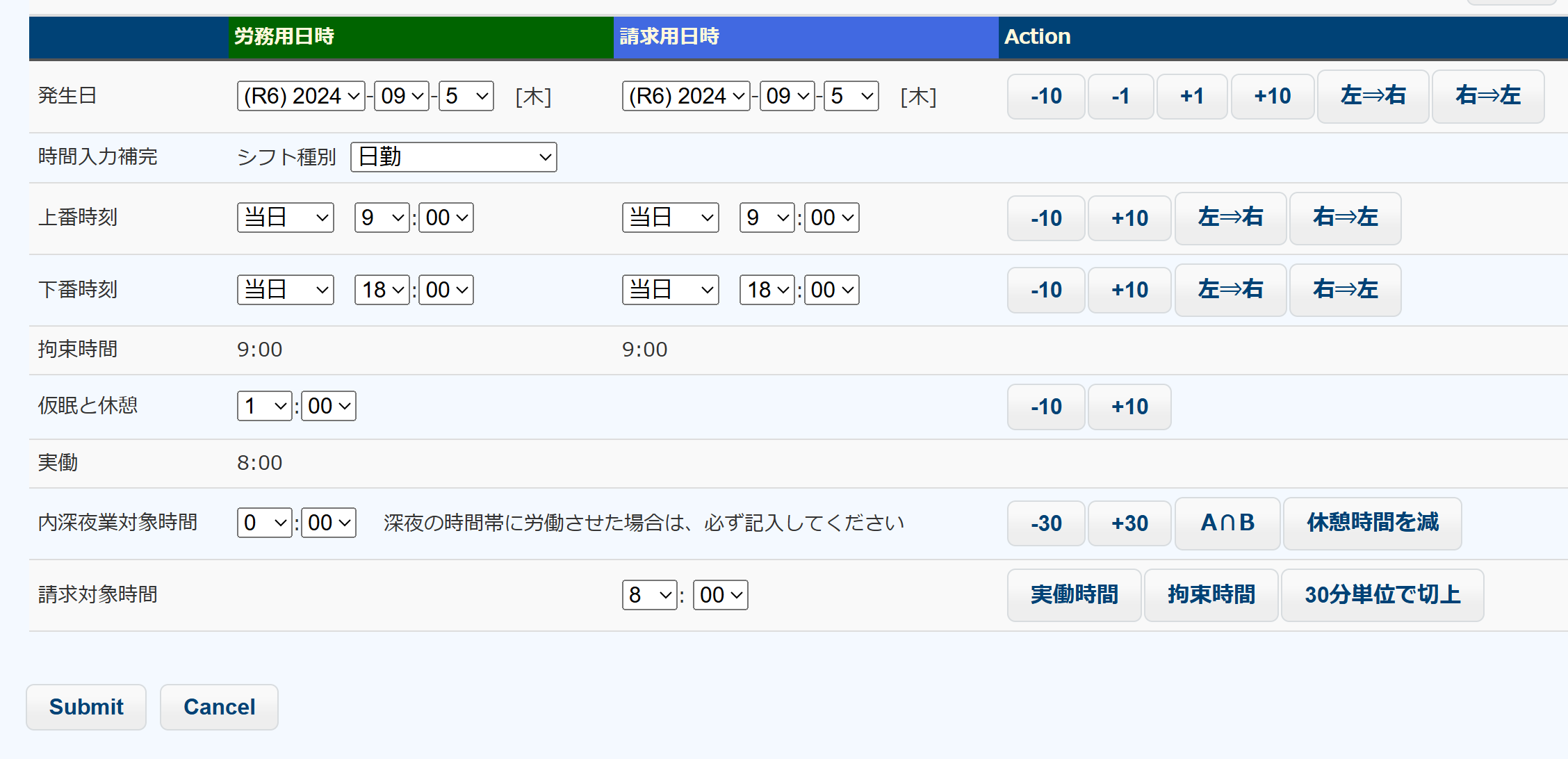Click +10 button in 下番時刻 row
Screen dimensions: 1568x759
tap(1129, 290)
